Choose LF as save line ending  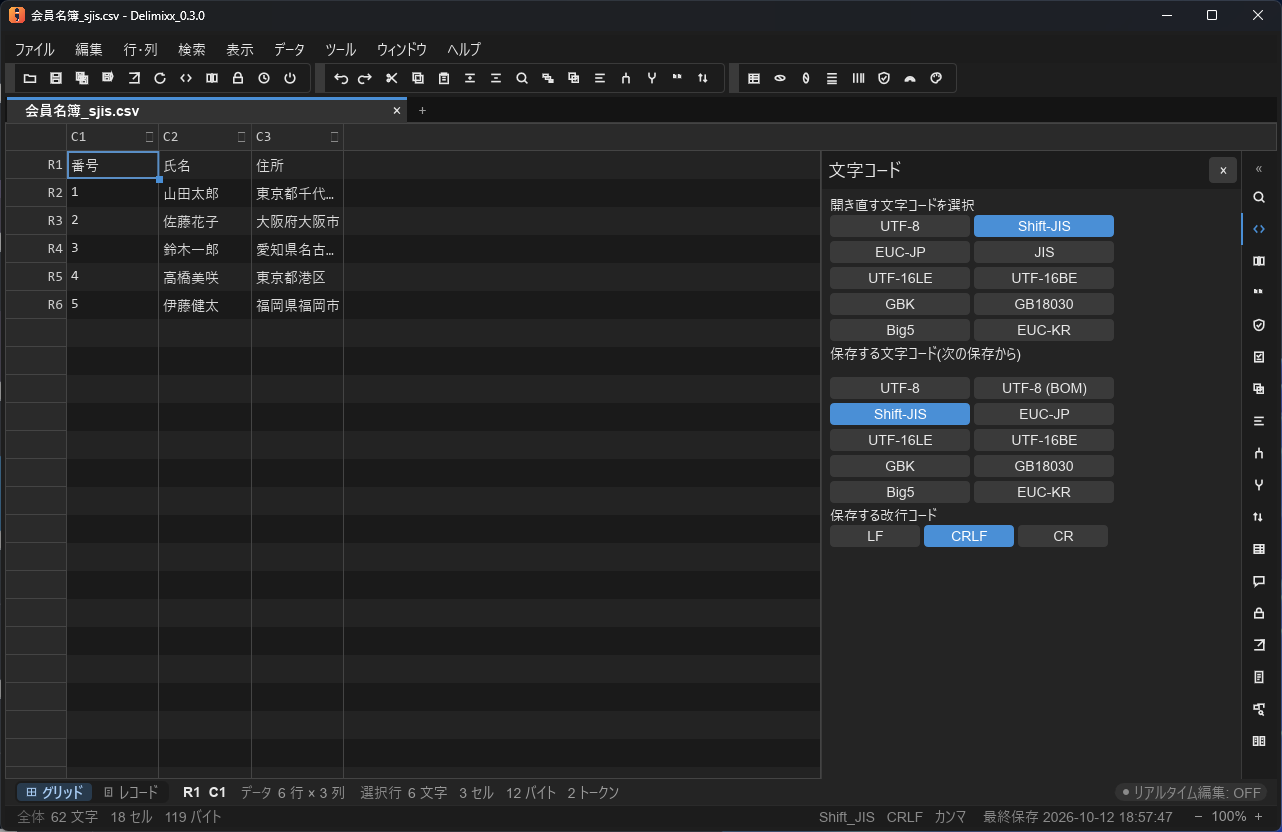click(875, 536)
